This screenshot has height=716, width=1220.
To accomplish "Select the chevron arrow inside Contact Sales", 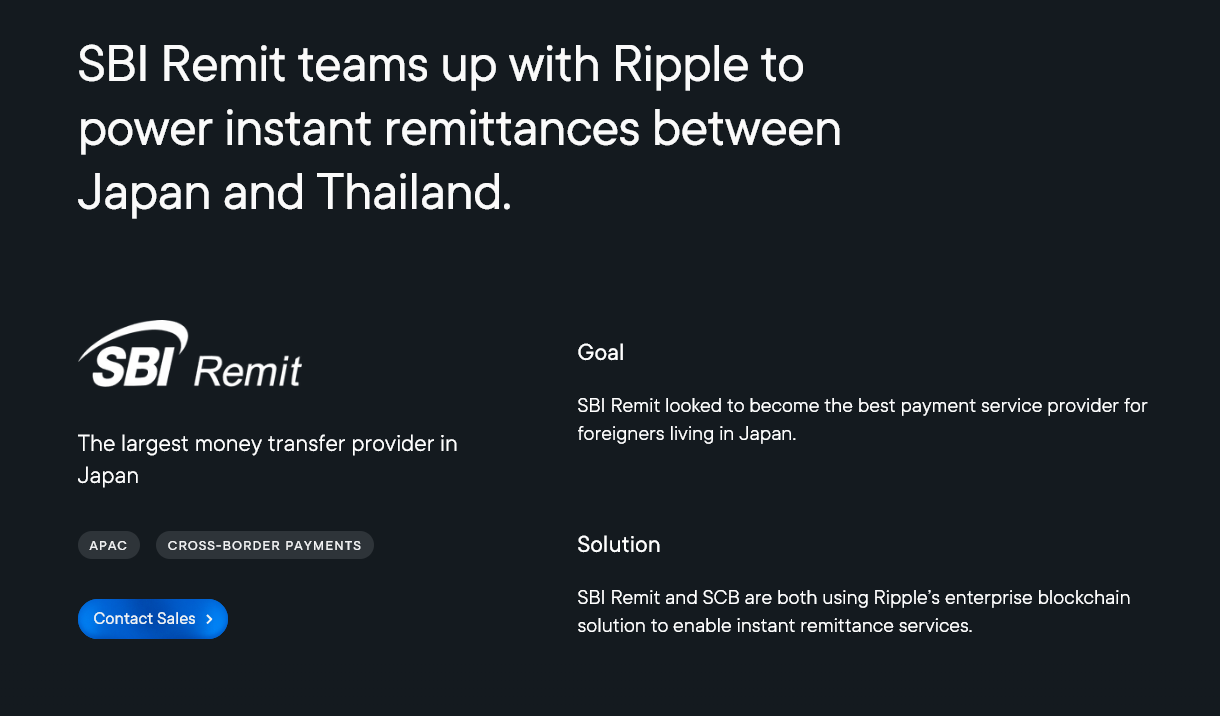I will click(x=210, y=619).
